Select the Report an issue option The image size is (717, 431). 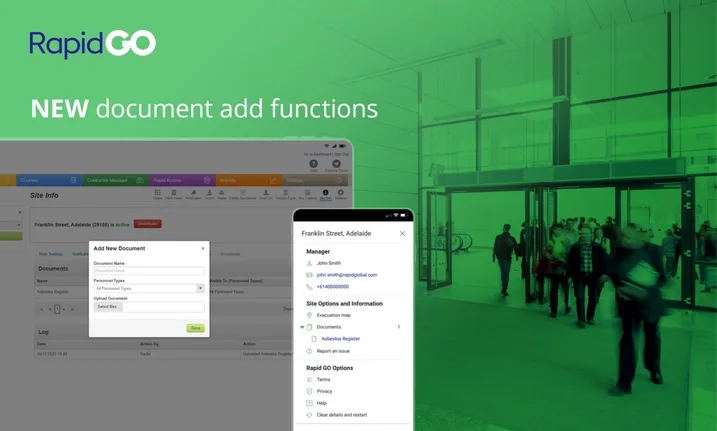click(333, 351)
